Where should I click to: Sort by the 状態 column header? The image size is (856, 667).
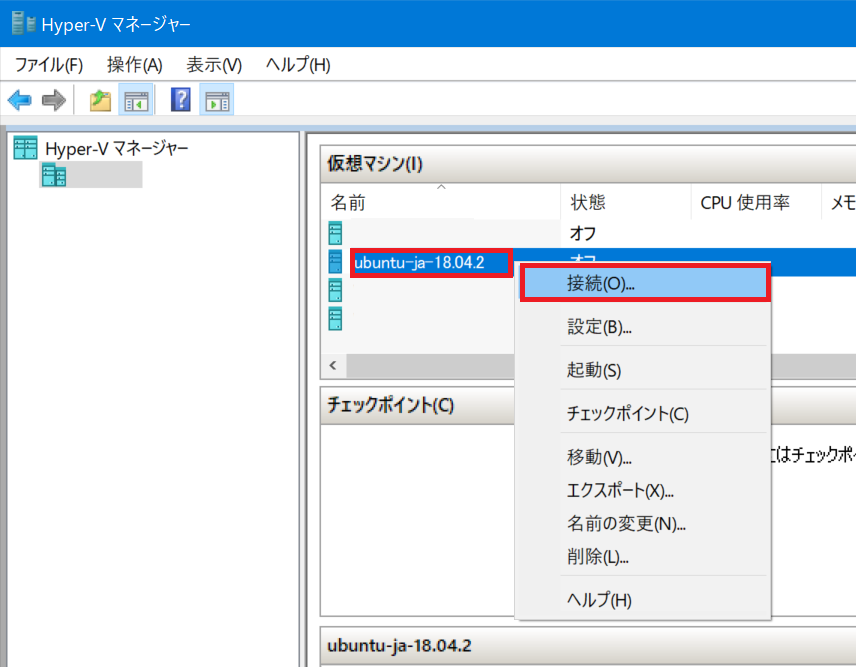pos(626,203)
